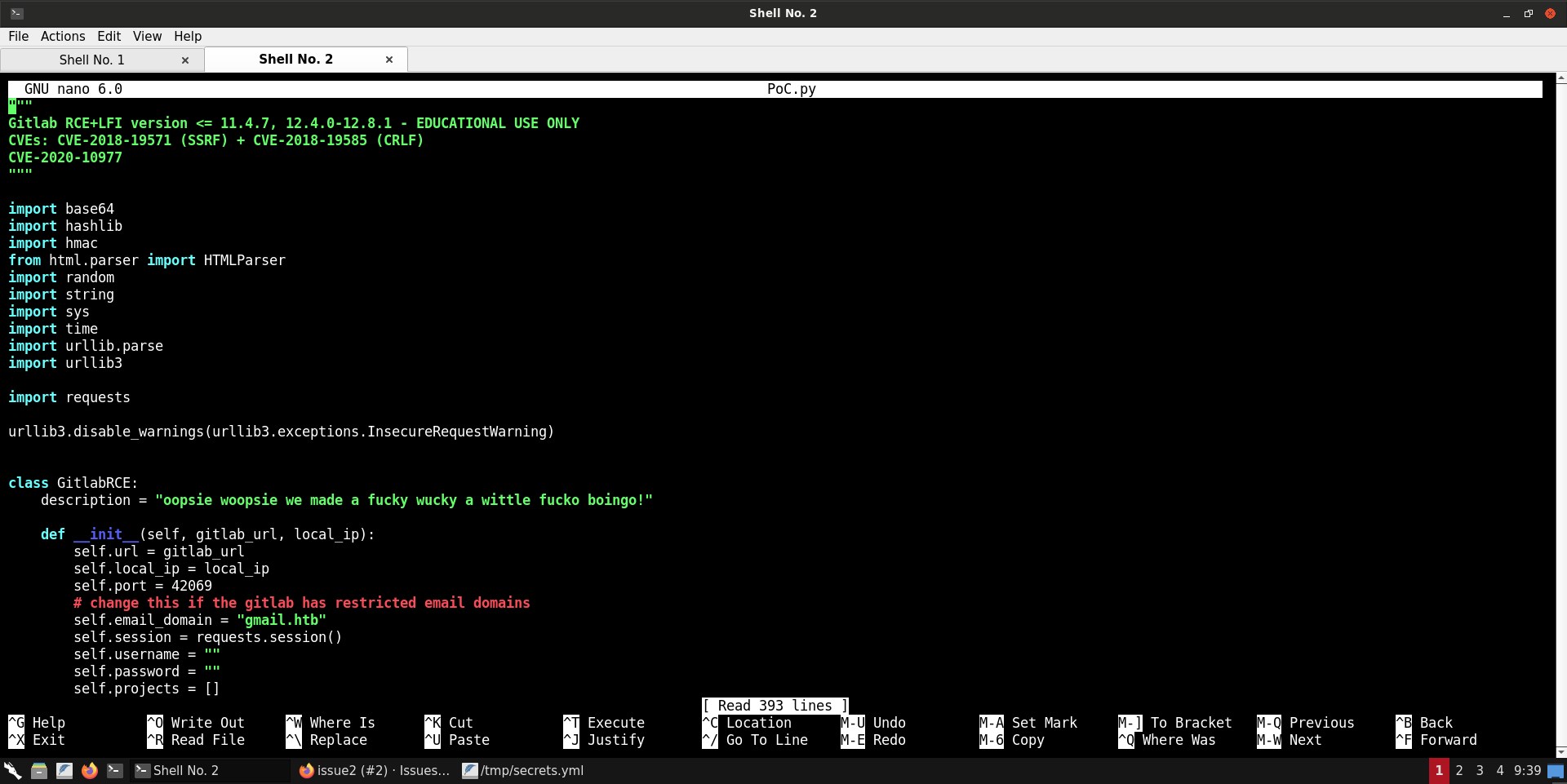Click the blue panel icon beside the clock
This screenshot has width=1567, height=784.
click(1556, 771)
